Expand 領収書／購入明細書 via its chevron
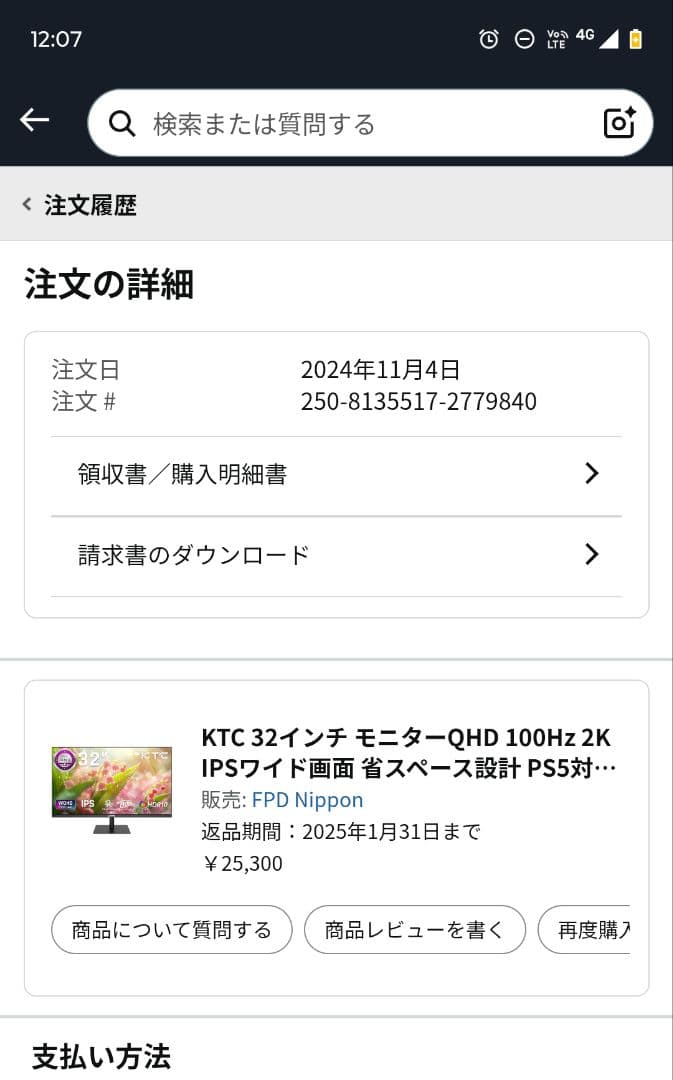 coord(592,473)
